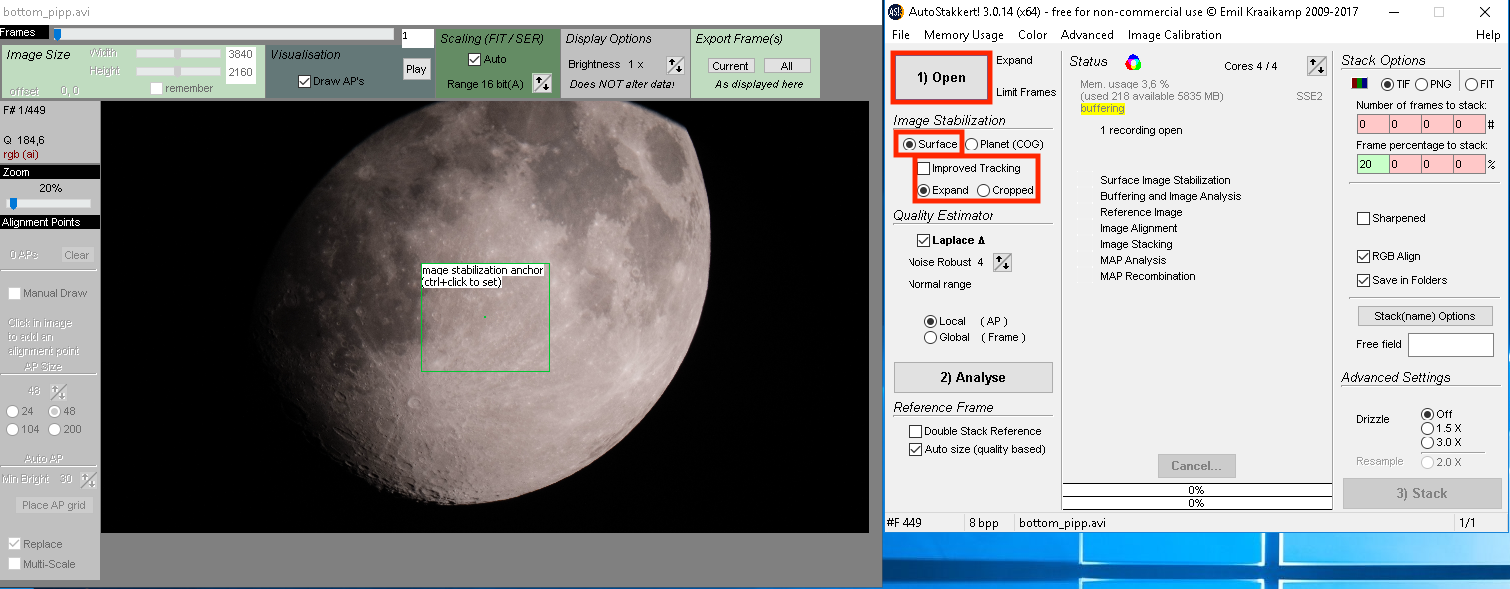Click the AutoStakkert AS! logo in title bar
The image size is (1510, 589).
[895, 12]
